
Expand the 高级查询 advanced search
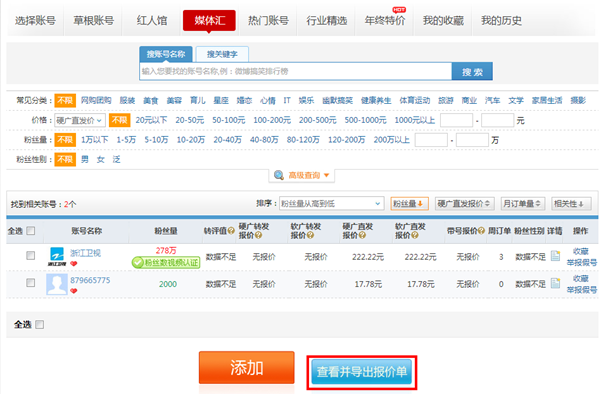[302, 175]
